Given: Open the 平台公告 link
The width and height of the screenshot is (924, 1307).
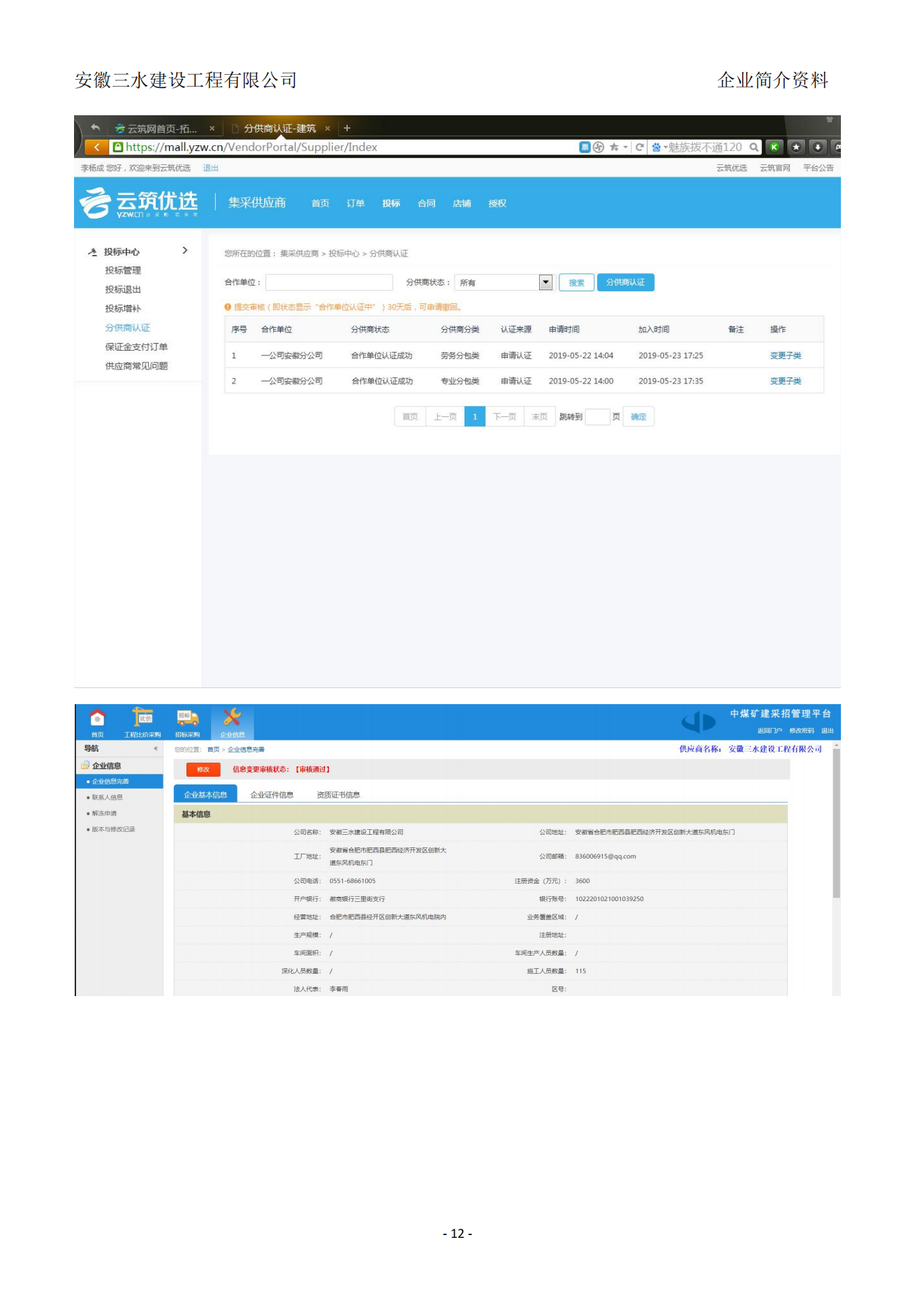Looking at the screenshot, I should point(819,168).
